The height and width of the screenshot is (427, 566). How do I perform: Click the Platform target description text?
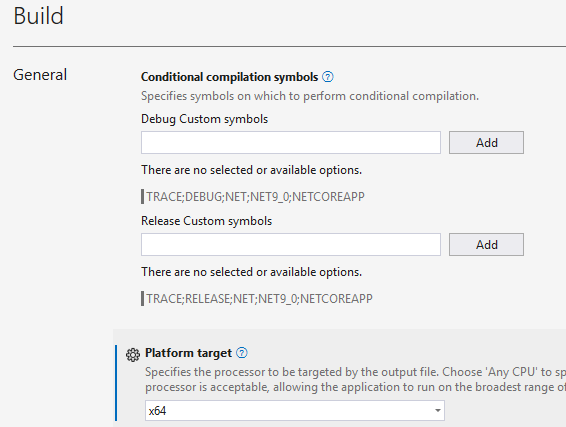[x=355, y=379]
